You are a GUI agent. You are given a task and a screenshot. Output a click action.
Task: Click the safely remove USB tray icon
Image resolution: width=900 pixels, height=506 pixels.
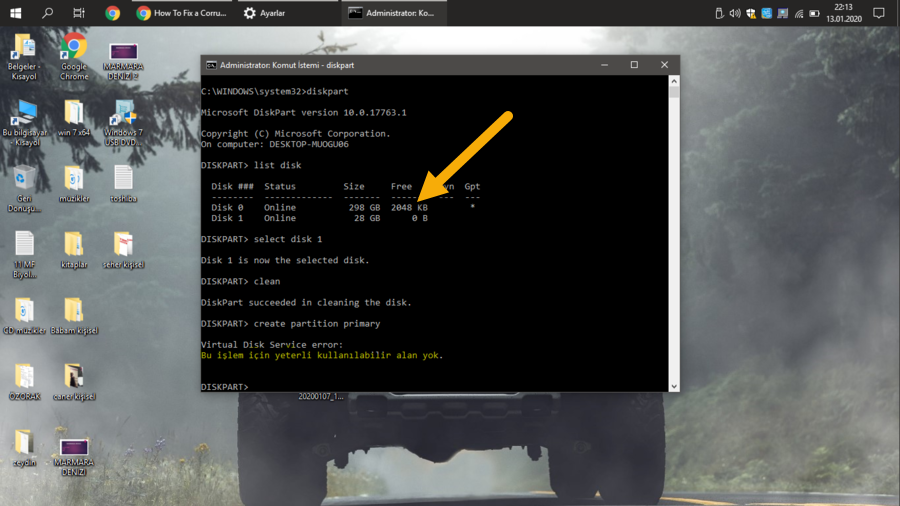coord(719,13)
